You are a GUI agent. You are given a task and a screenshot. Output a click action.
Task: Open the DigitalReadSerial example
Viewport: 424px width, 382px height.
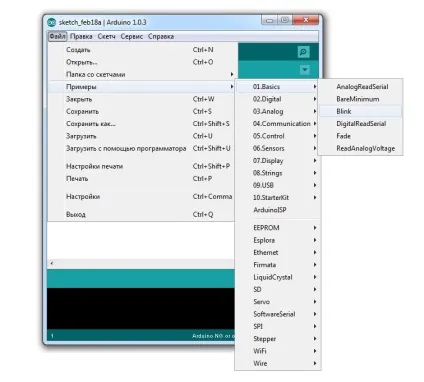(x=360, y=124)
